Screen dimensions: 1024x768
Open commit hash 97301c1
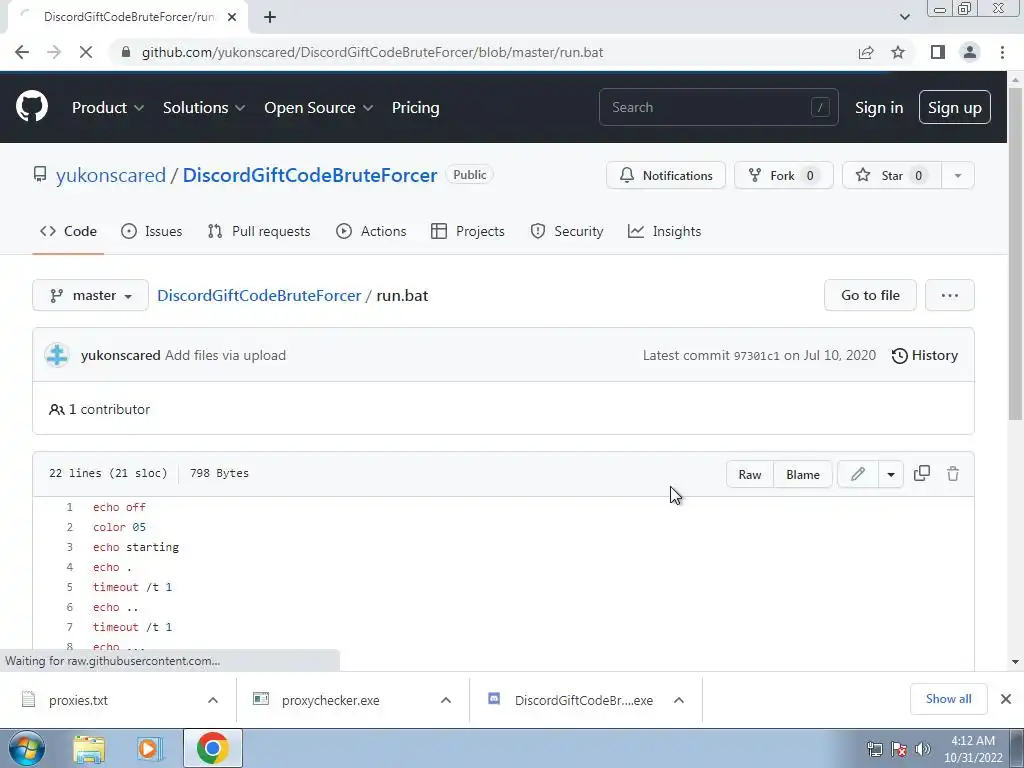tap(756, 356)
